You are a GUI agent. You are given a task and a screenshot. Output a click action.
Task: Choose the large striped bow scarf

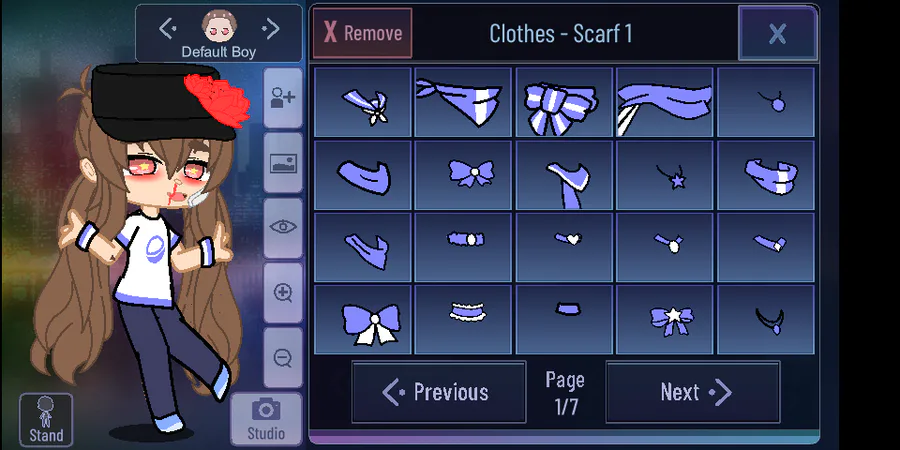click(564, 102)
